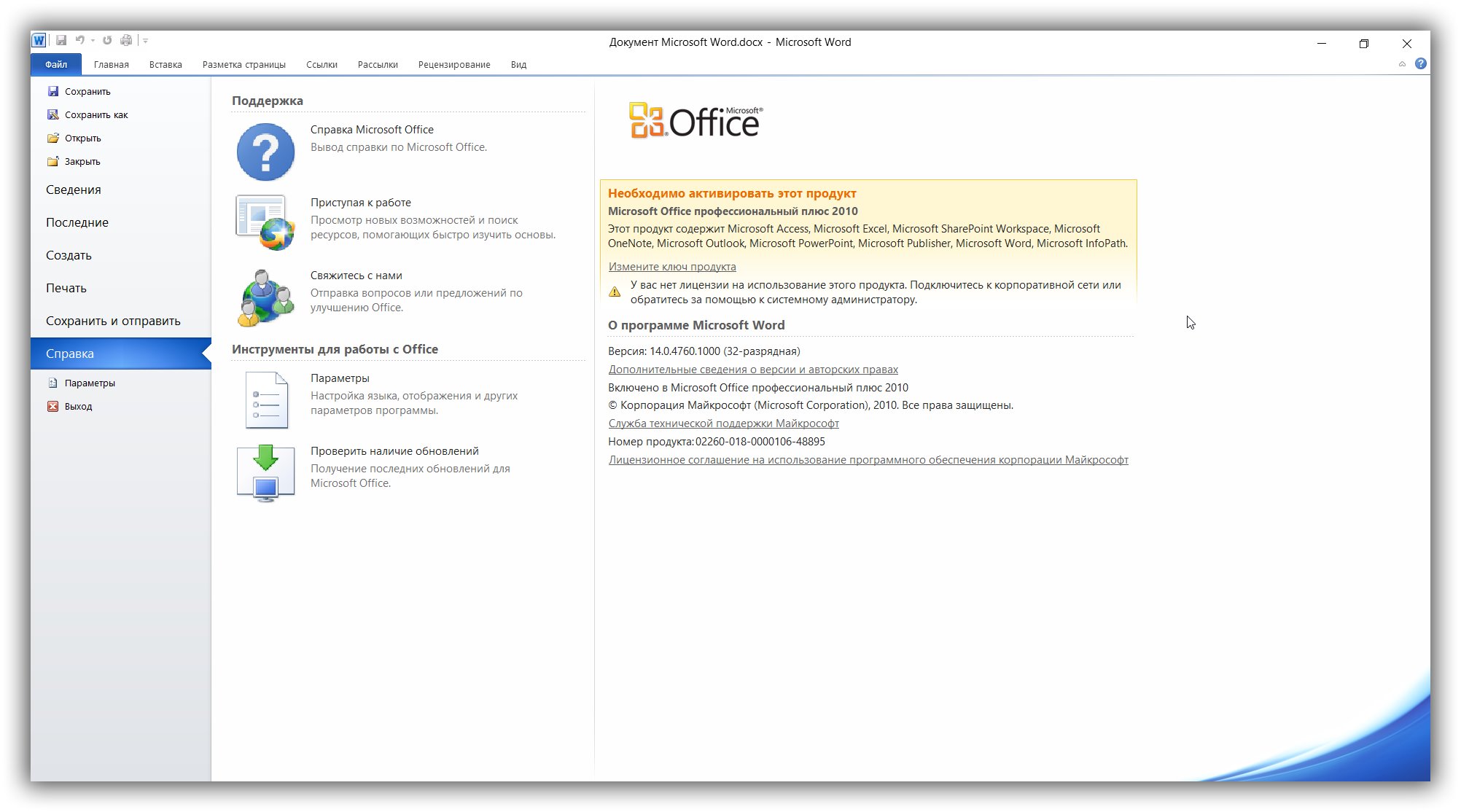
Task: Open Служба технической поддержки Майкрософт link
Action: click(724, 423)
